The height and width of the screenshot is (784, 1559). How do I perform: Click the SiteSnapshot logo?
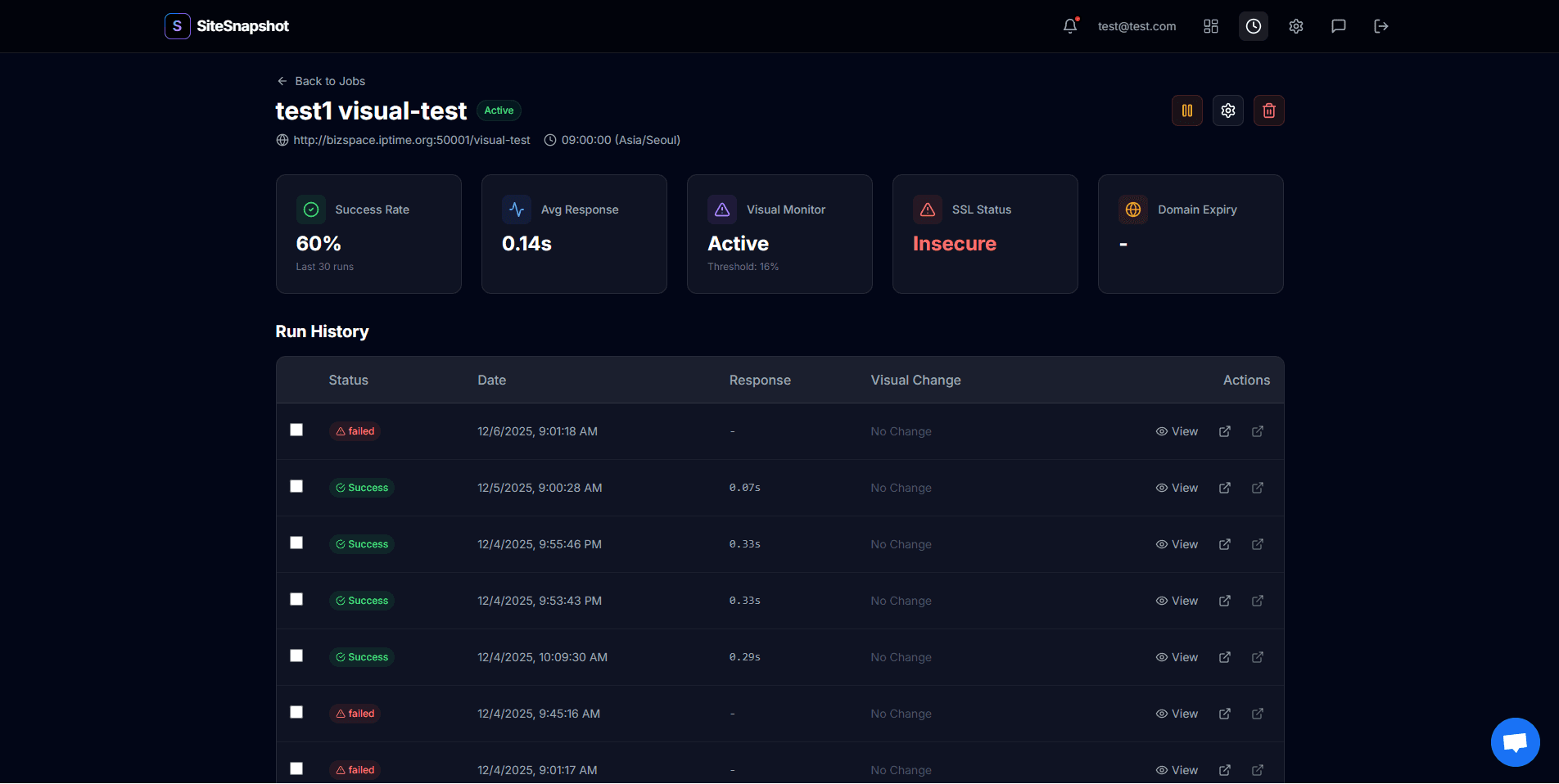(x=227, y=26)
